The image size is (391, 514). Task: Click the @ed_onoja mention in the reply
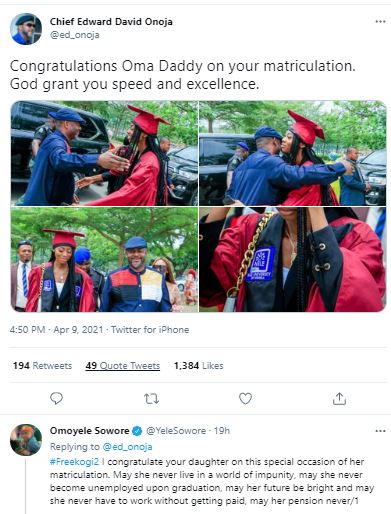(127, 447)
